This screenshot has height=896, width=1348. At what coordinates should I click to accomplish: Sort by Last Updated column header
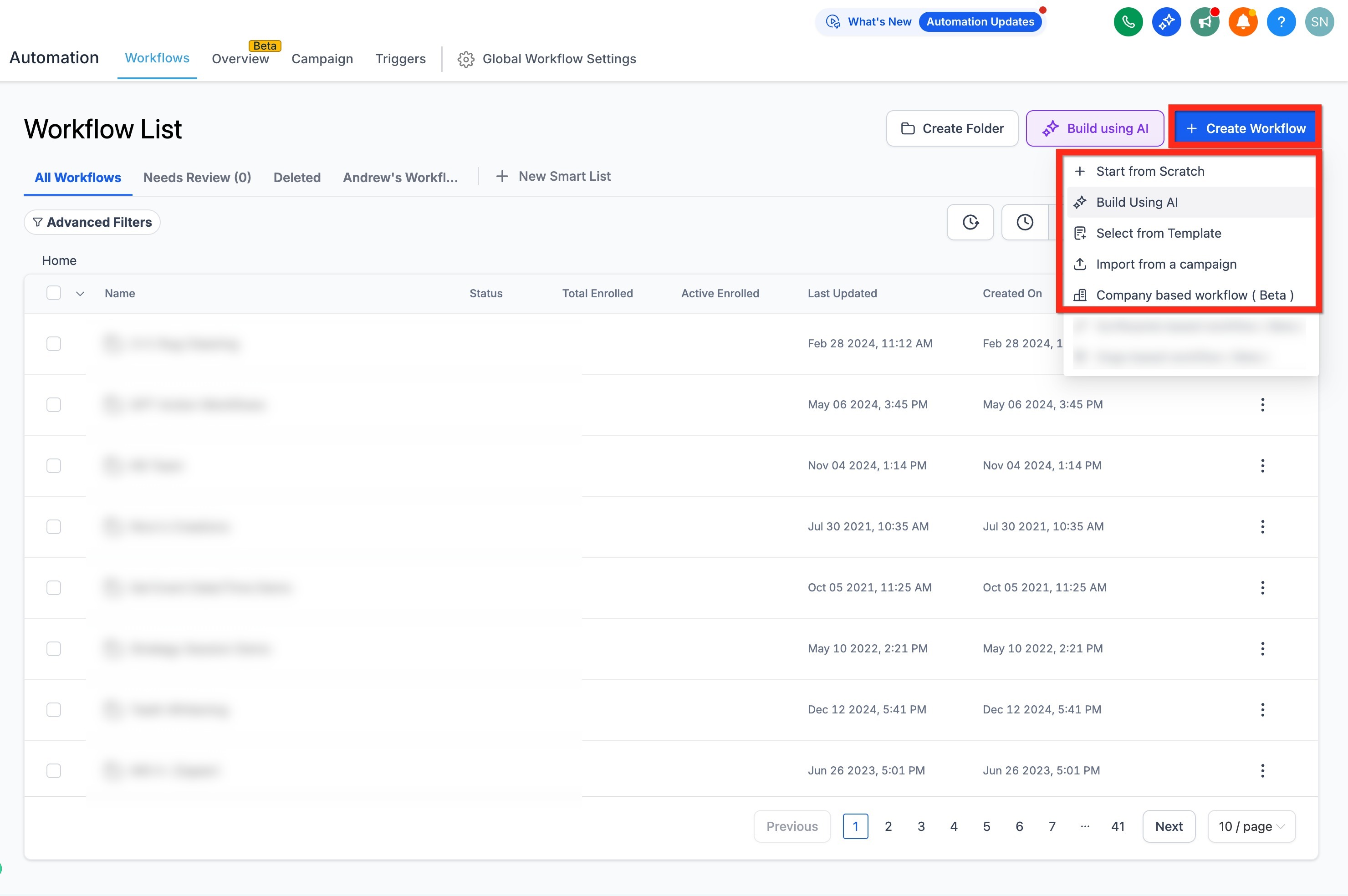(842, 294)
